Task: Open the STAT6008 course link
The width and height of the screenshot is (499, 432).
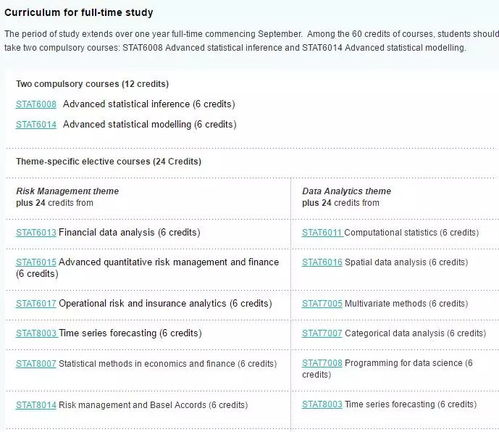Action: 36,104
